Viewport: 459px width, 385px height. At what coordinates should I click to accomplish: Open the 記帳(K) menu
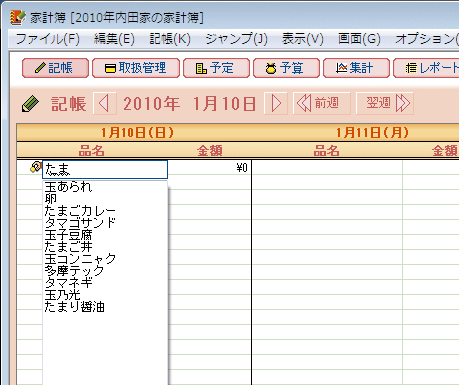pyautogui.click(x=170, y=39)
